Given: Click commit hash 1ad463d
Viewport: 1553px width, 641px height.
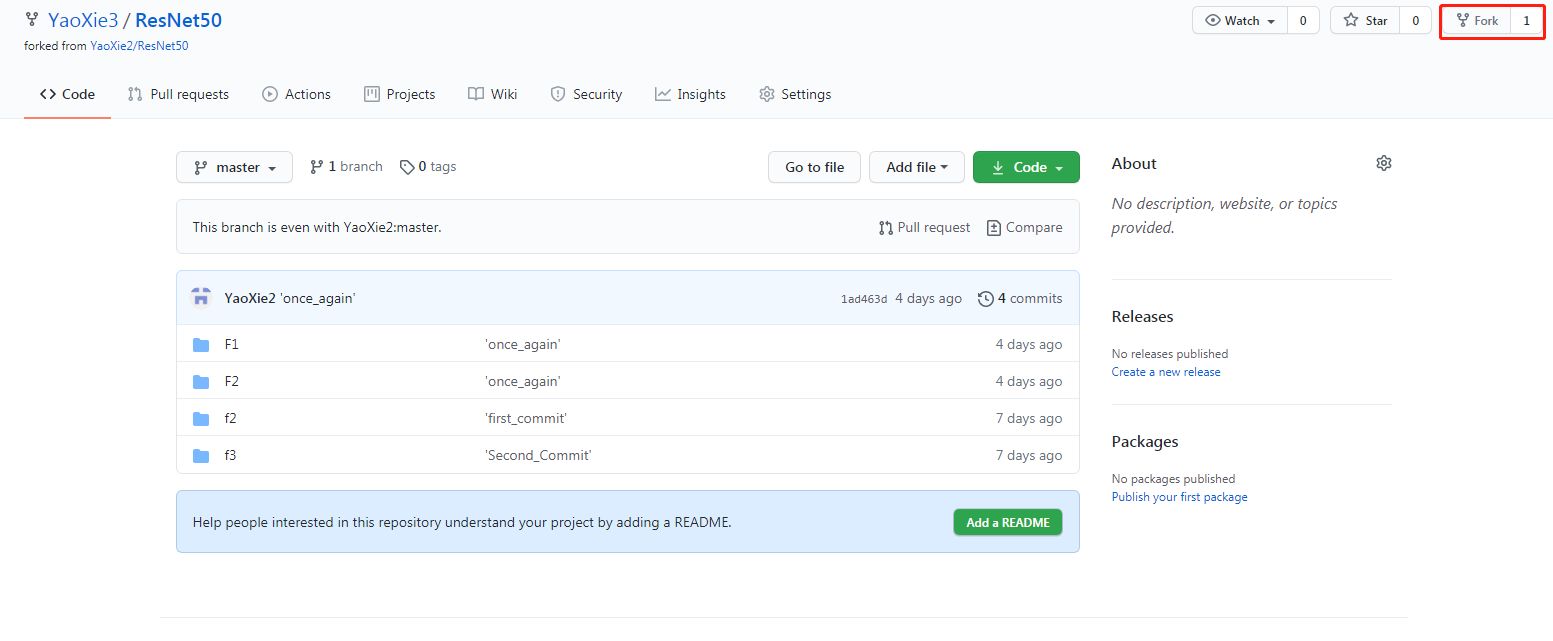Looking at the screenshot, I should coord(864,299).
